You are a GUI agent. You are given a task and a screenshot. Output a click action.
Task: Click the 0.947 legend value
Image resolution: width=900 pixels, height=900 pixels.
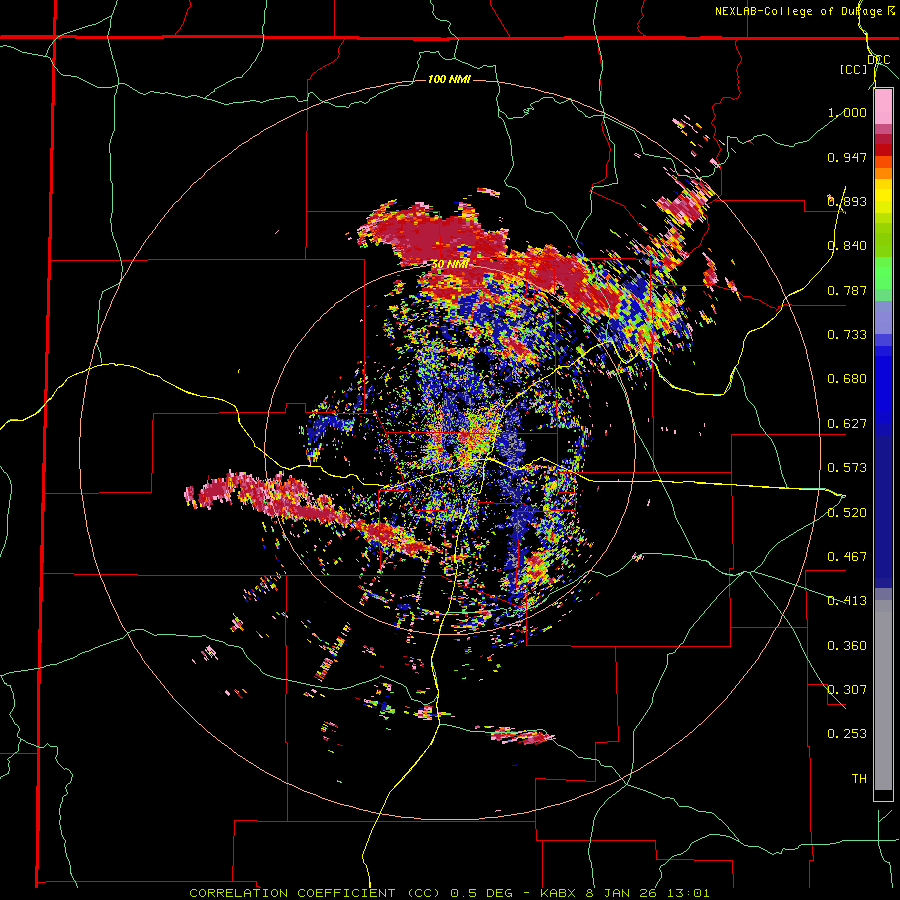[x=847, y=157]
